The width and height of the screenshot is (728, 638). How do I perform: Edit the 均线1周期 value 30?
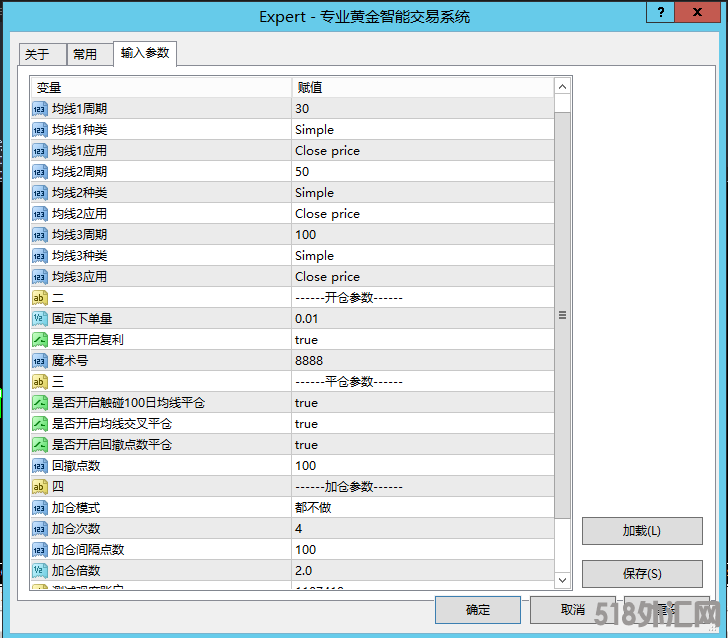pos(423,109)
